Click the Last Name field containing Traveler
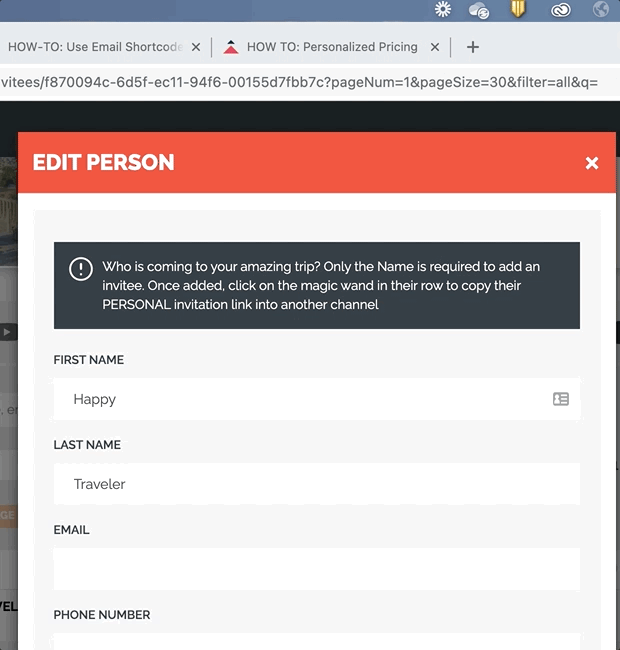This screenshot has width=620, height=650. 317,484
